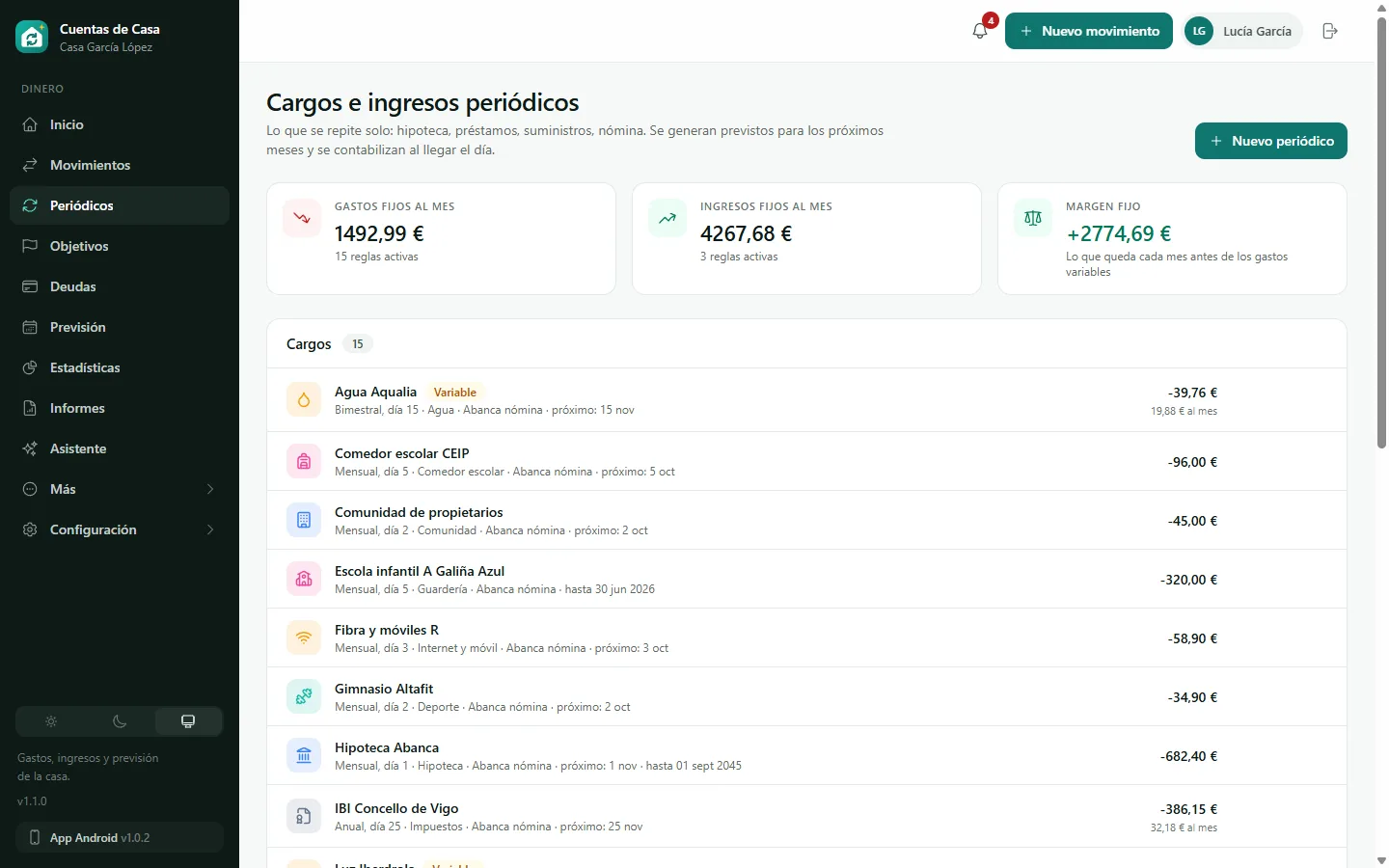
Task: Click Nuevo movimiento button
Action: tap(1089, 31)
